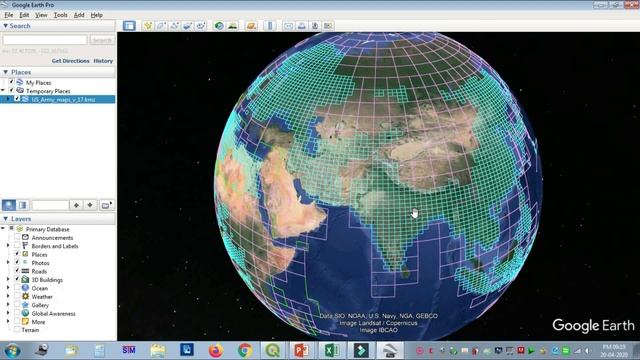Enable the Ocean layer checkbox
640x360 pixels.
[x=17, y=288]
